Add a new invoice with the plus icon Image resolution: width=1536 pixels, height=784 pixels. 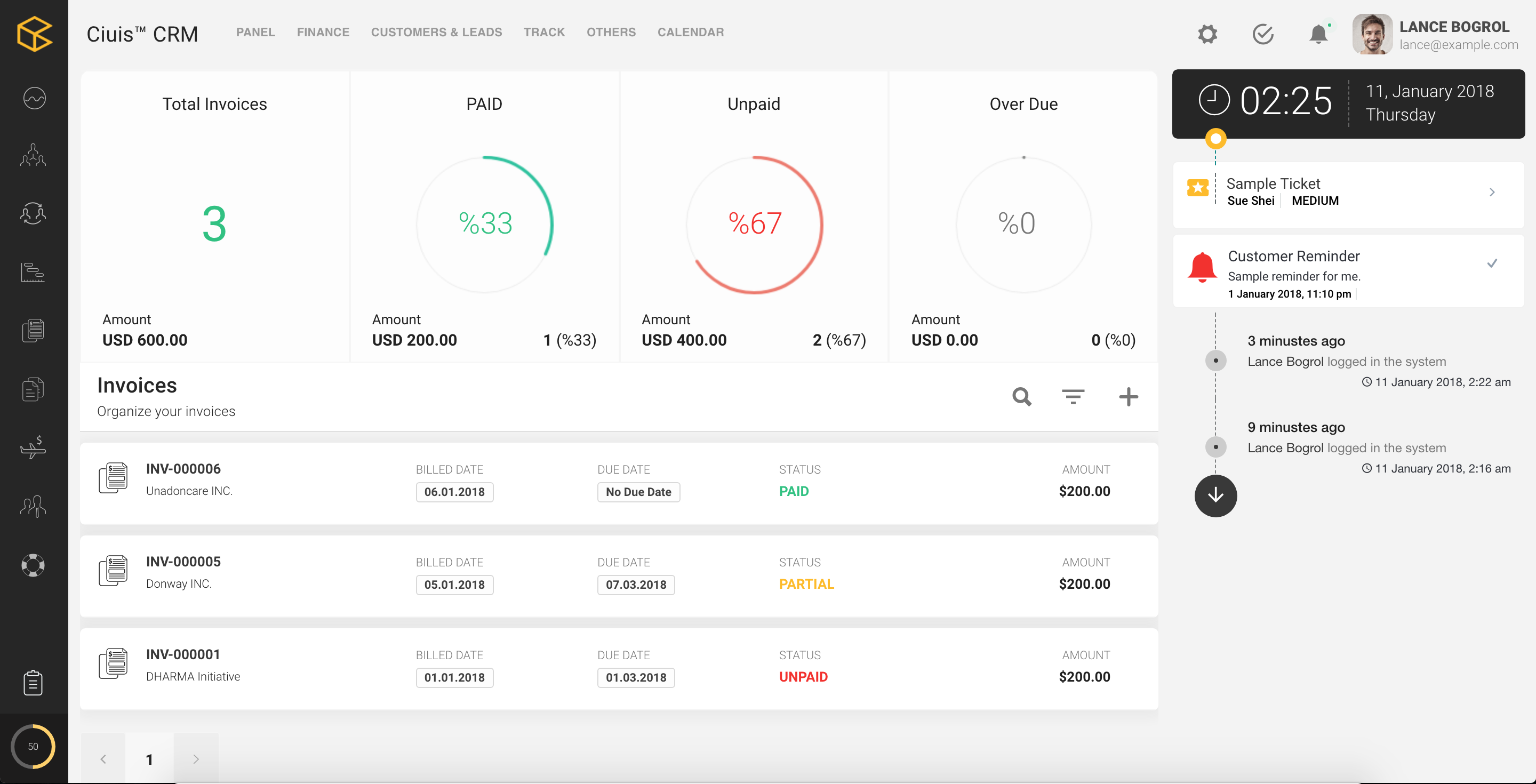coord(1127,396)
